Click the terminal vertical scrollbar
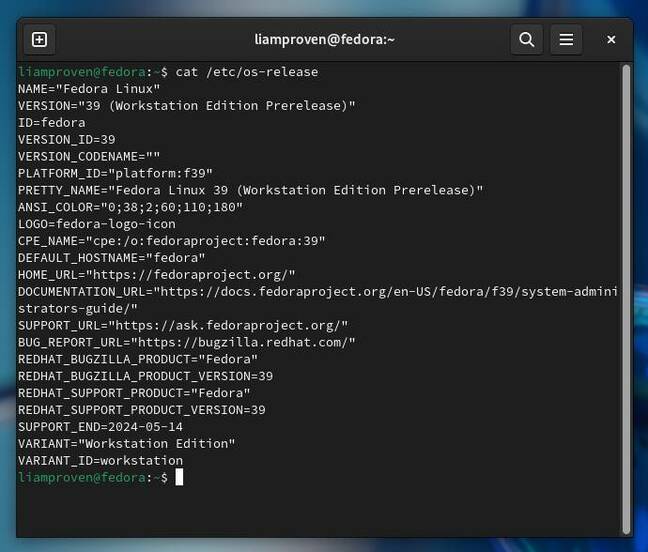Screen dimensions: 648x552 [627, 299]
